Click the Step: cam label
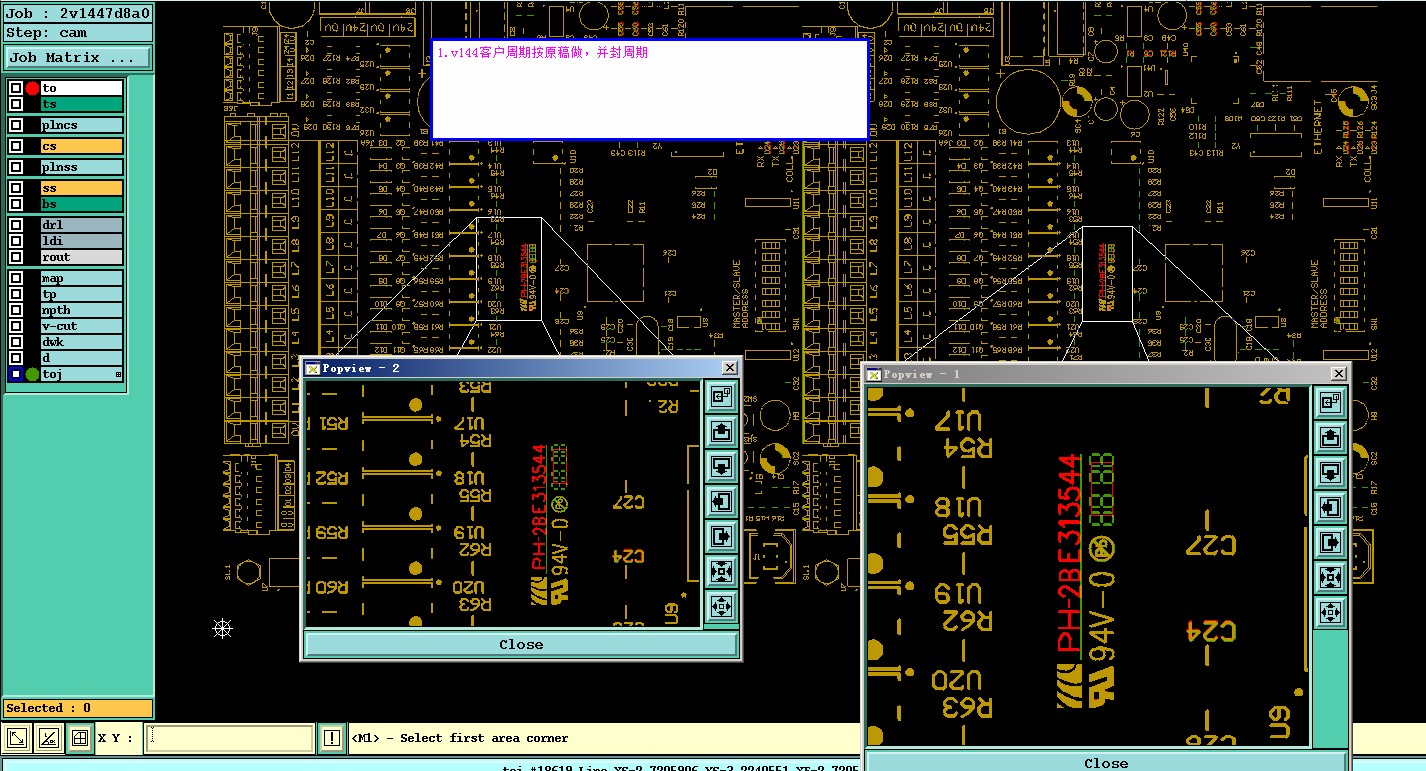The width and height of the screenshot is (1426, 771). point(78,33)
